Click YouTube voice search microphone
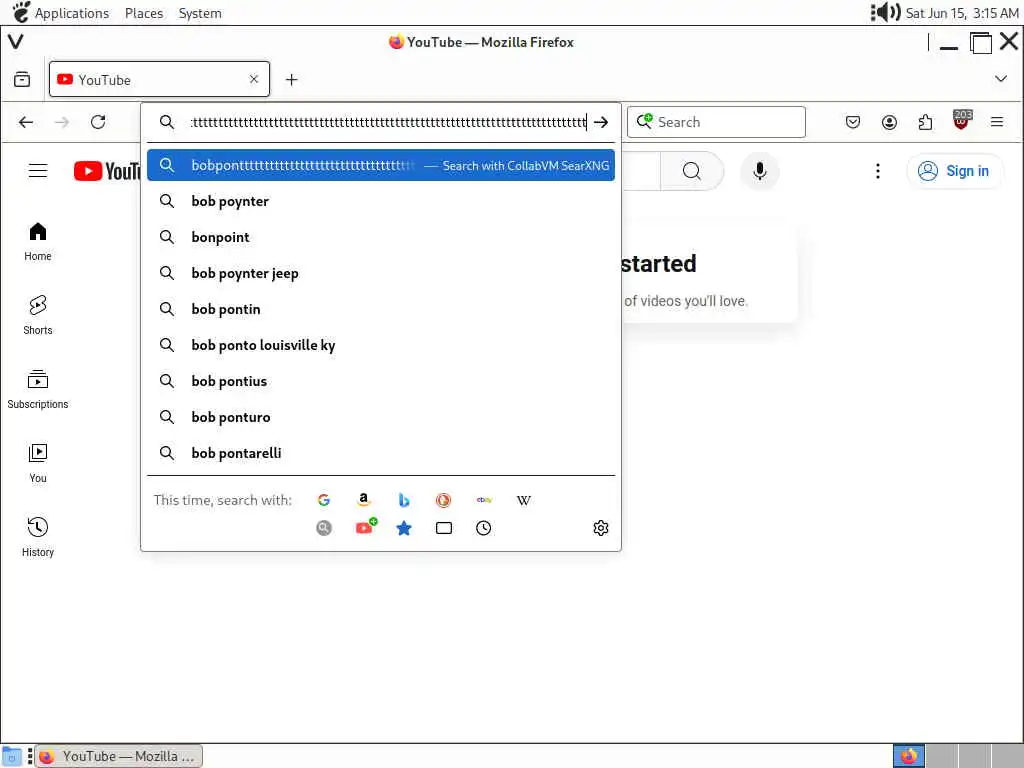 click(x=760, y=171)
